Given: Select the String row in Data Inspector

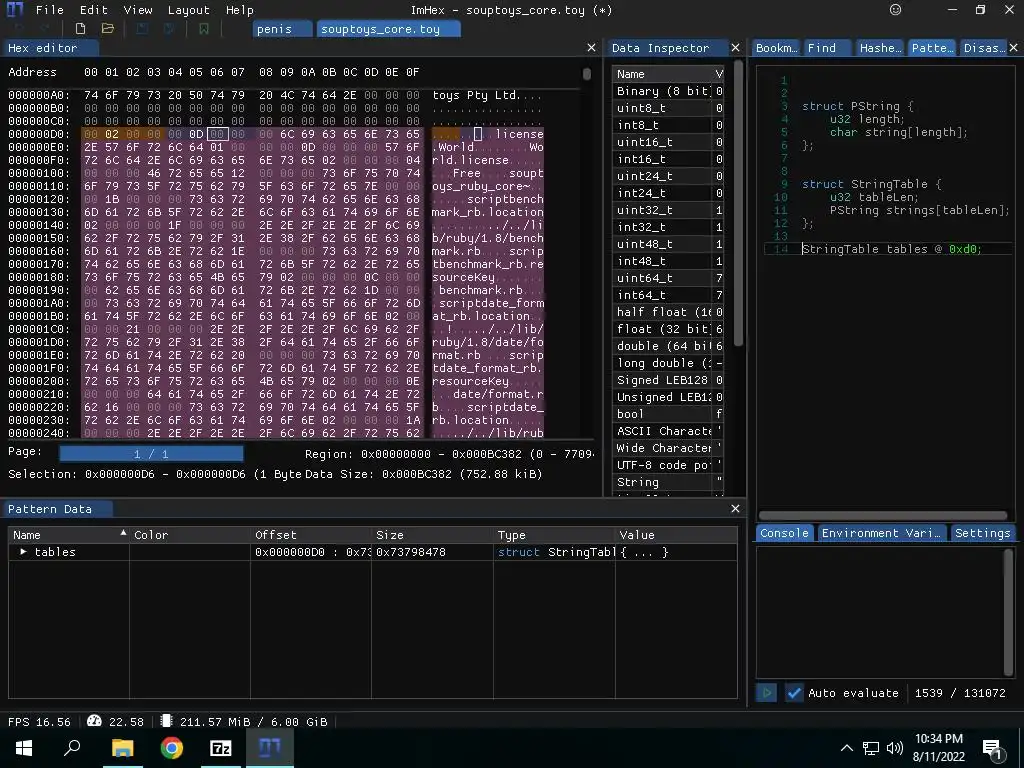Looking at the screenshot, I should point(669,481).
